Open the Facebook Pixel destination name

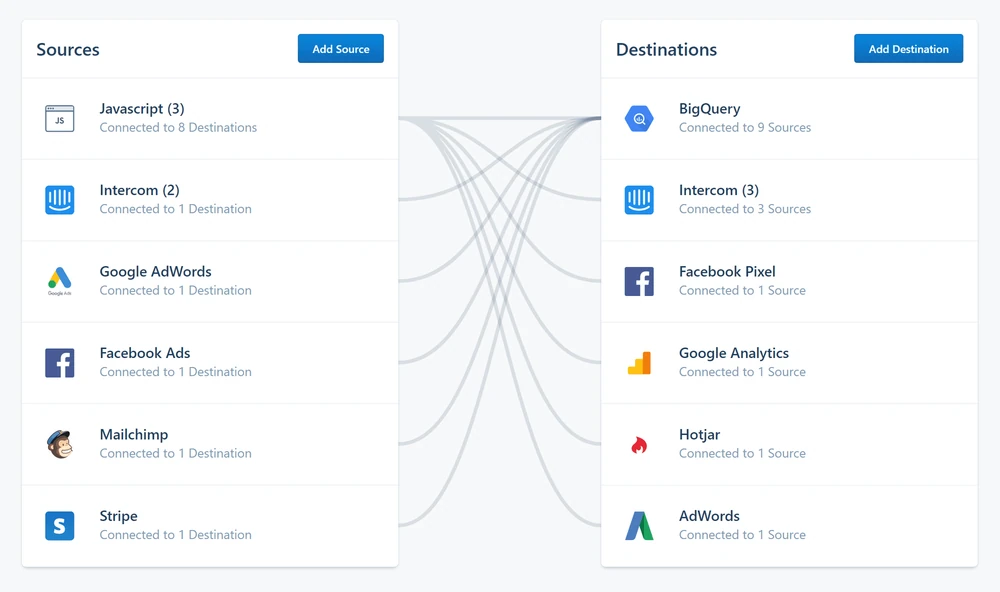pos(727,272)
